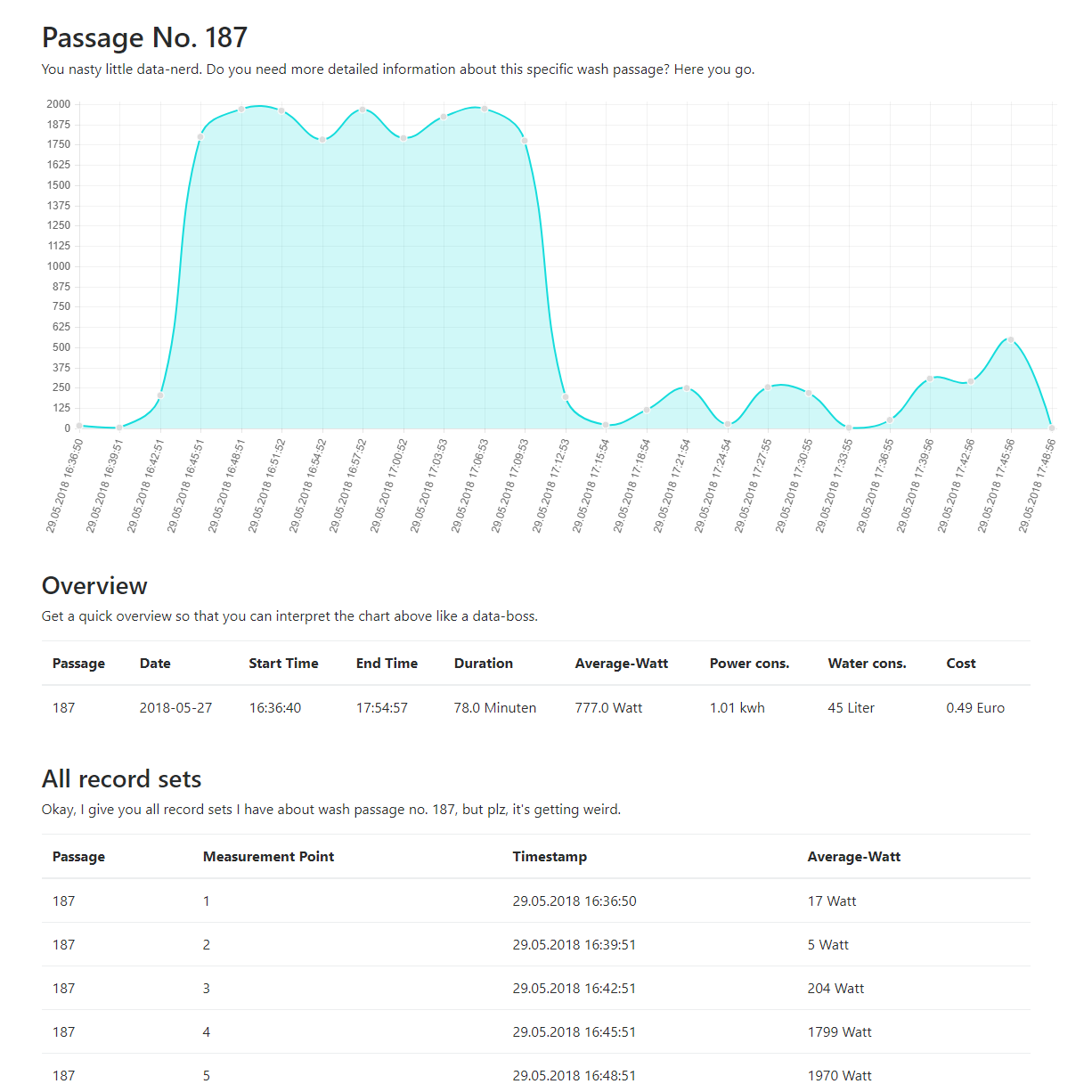The image size is (1092, 1092).
Task: Click the 0.49 Euro cost value
Action: tap(974, 708)
